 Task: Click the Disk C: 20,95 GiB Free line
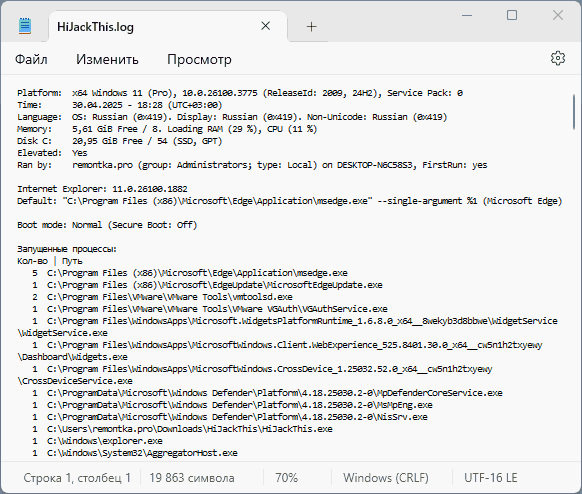pyautogui.click(x=120, y=141)
